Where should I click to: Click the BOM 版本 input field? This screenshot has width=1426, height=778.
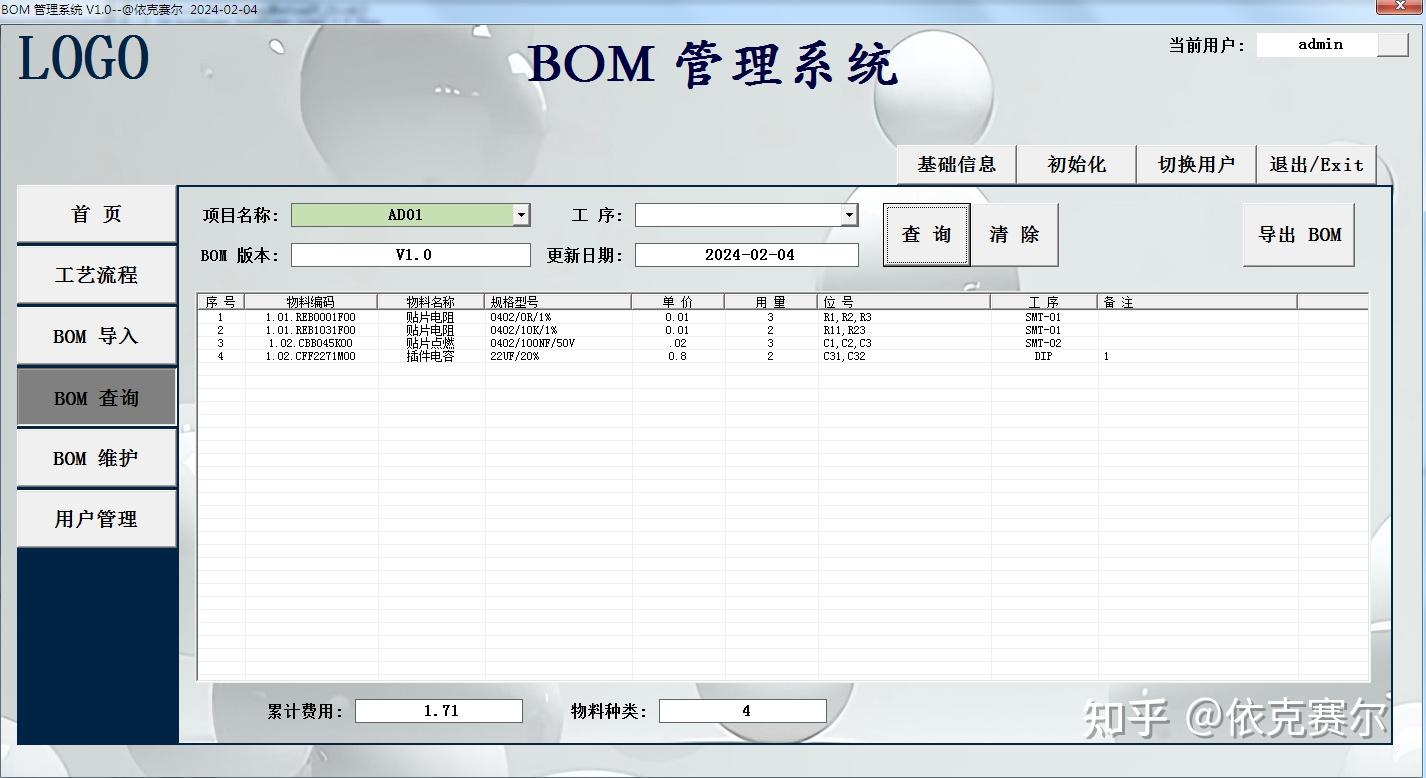tap(410, 254)
